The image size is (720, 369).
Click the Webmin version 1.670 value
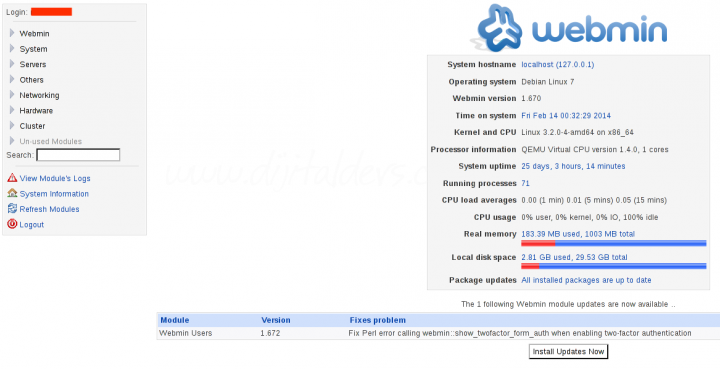point(531,98)
